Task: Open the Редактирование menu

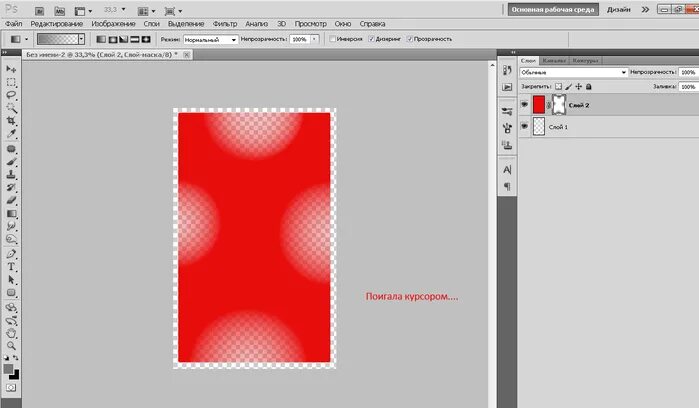Action: tap(57, 24)
